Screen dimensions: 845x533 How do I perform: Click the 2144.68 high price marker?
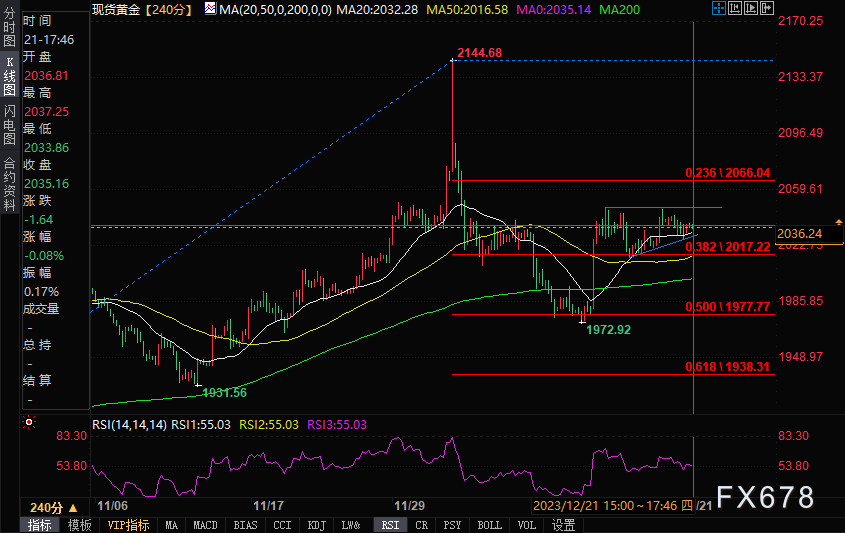pyautogui.click(x=478, y=52)
